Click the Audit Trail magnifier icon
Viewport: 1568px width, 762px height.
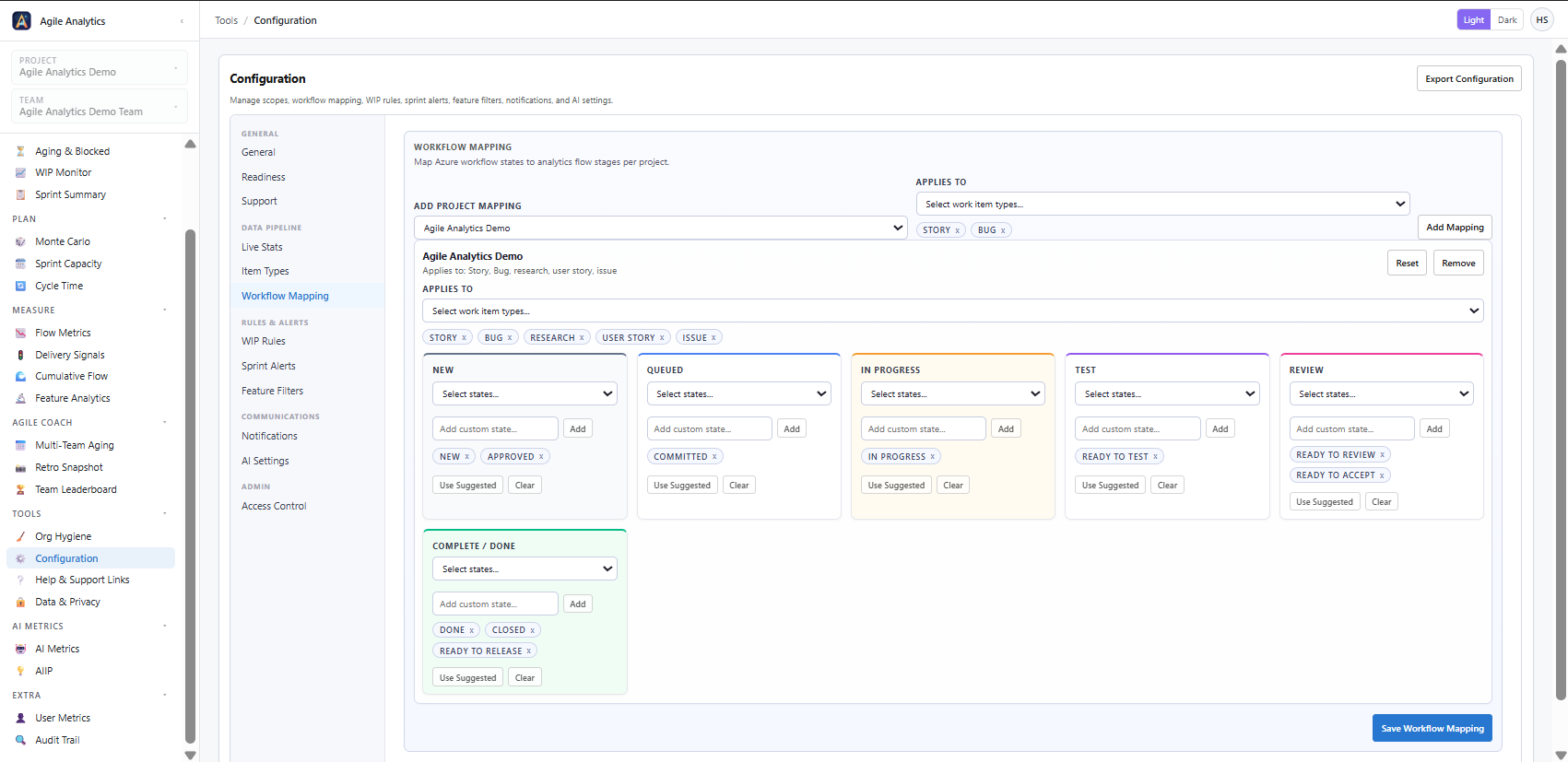(x=20, y=740)
